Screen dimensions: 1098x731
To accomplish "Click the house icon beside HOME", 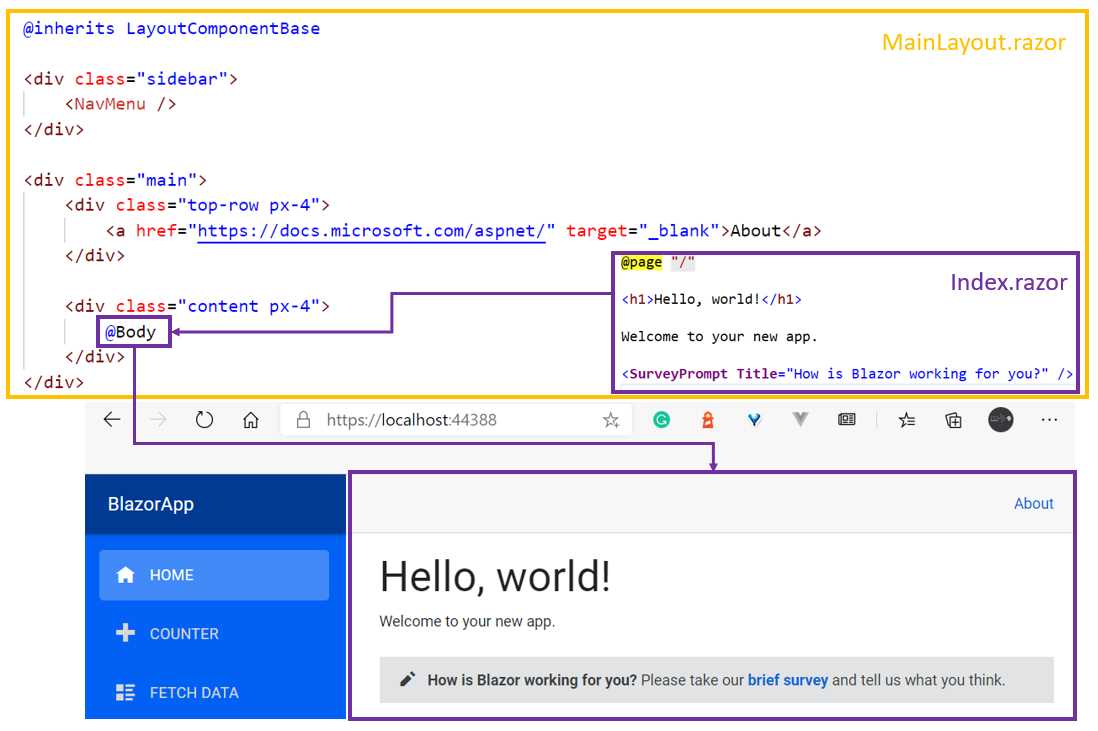I will point(126,574).
